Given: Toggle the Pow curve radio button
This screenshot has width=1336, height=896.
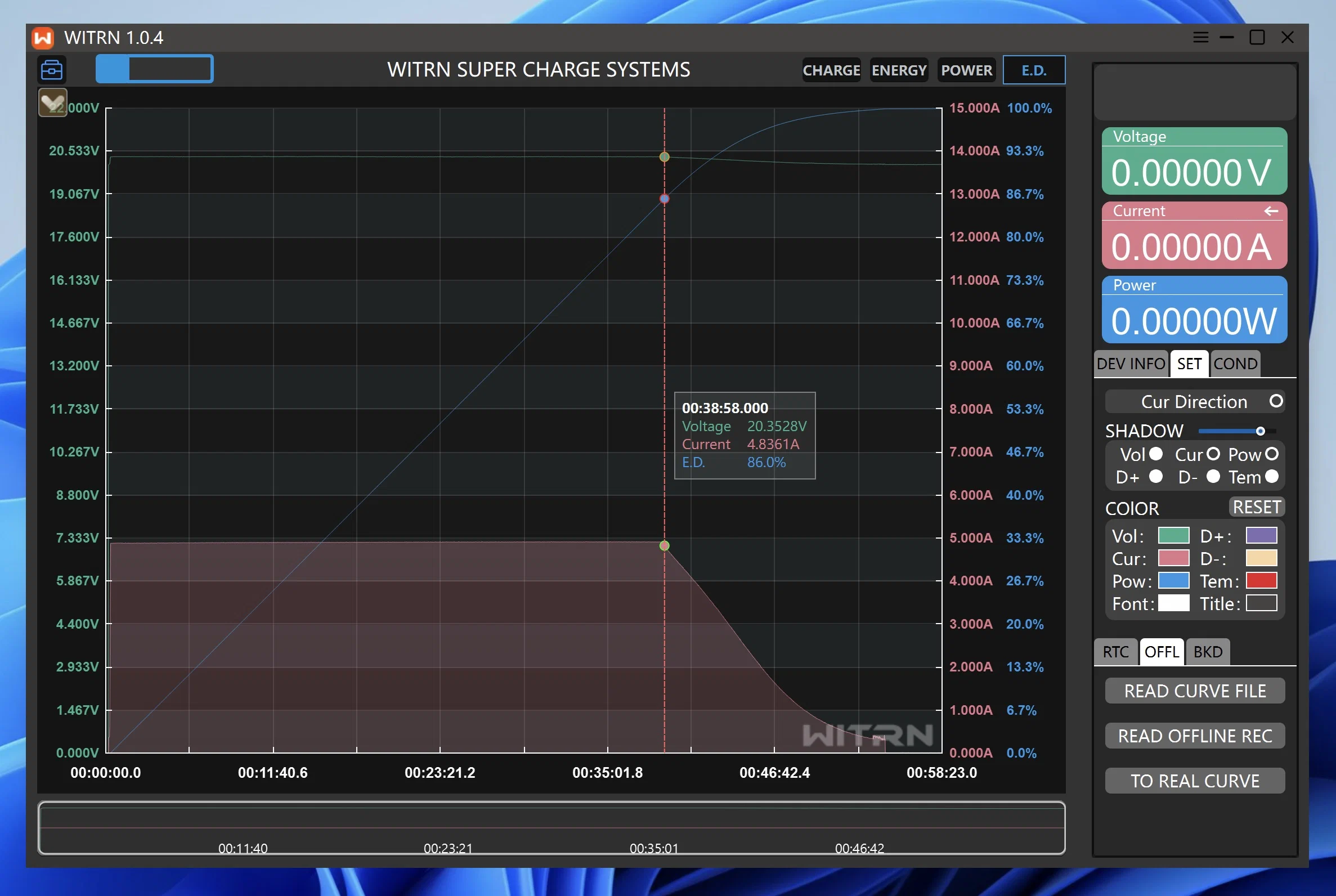Looking at the screenshot, I should (1271, 454).
